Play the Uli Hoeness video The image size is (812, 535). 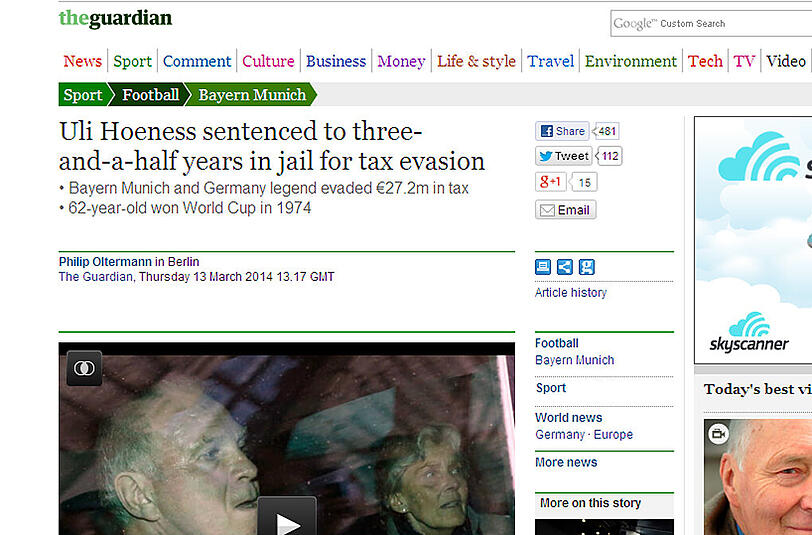click(286, 518)
